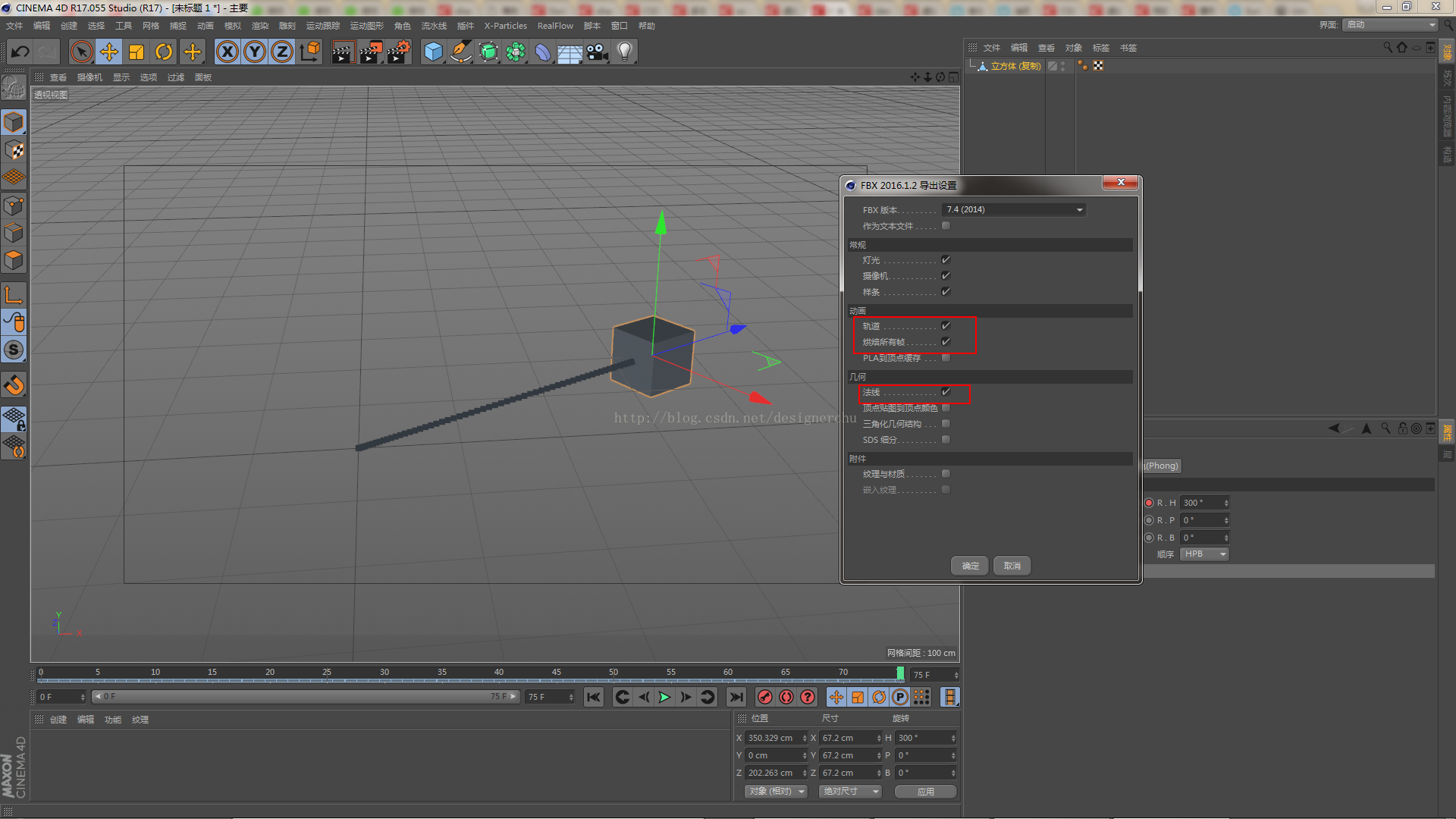The width and height of the screenshot is (1456, 819).
Task: Add a cube primitive object
Action: pos(433,52)
